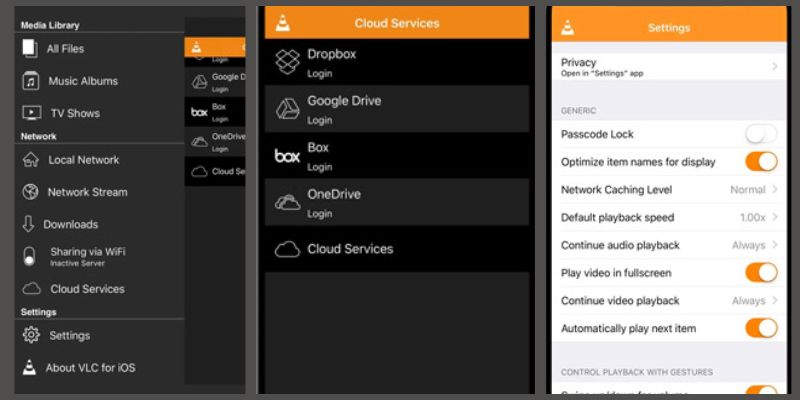
Task: Tap Settings label in sidebar
Action: pyautogui.click(x=69, y=336)
